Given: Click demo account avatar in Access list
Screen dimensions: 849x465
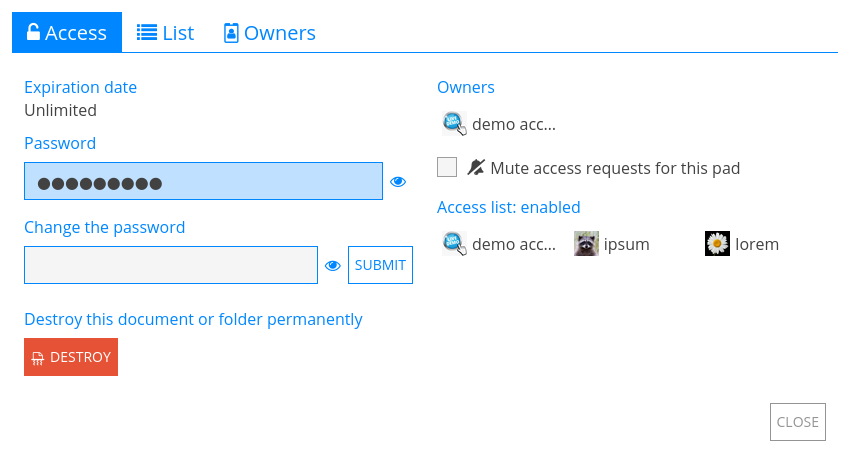Looking at the screenshot, I should coord(454,243).
